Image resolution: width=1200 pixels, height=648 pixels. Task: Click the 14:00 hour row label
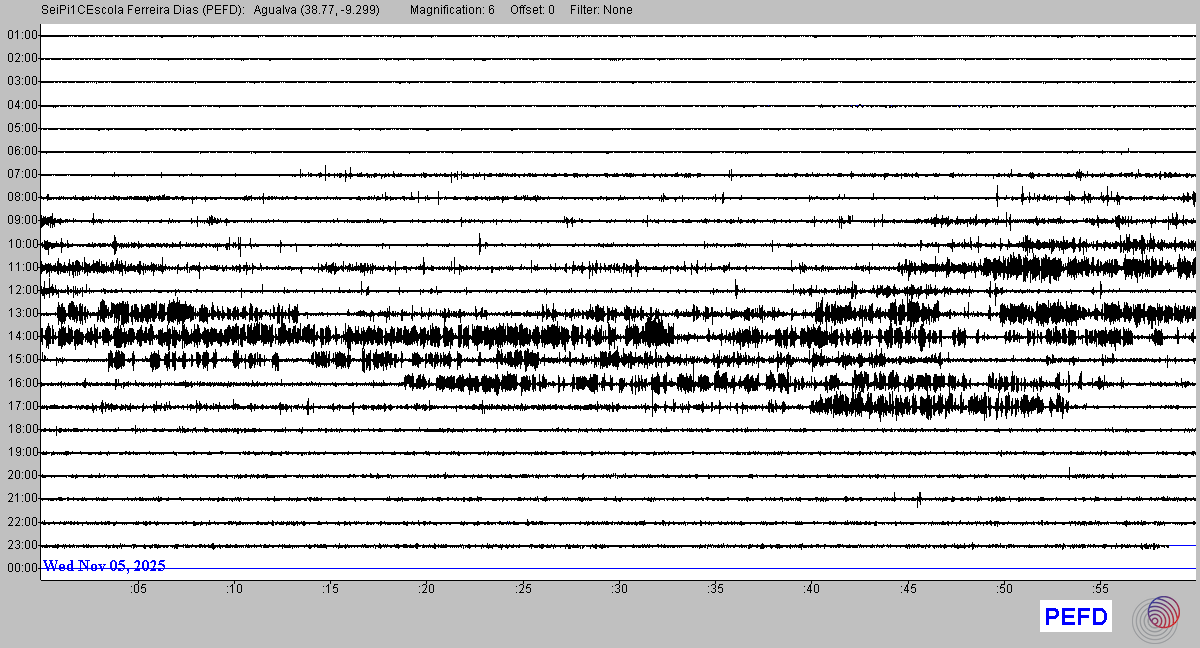pyautogui.click(x=22, y=336)
